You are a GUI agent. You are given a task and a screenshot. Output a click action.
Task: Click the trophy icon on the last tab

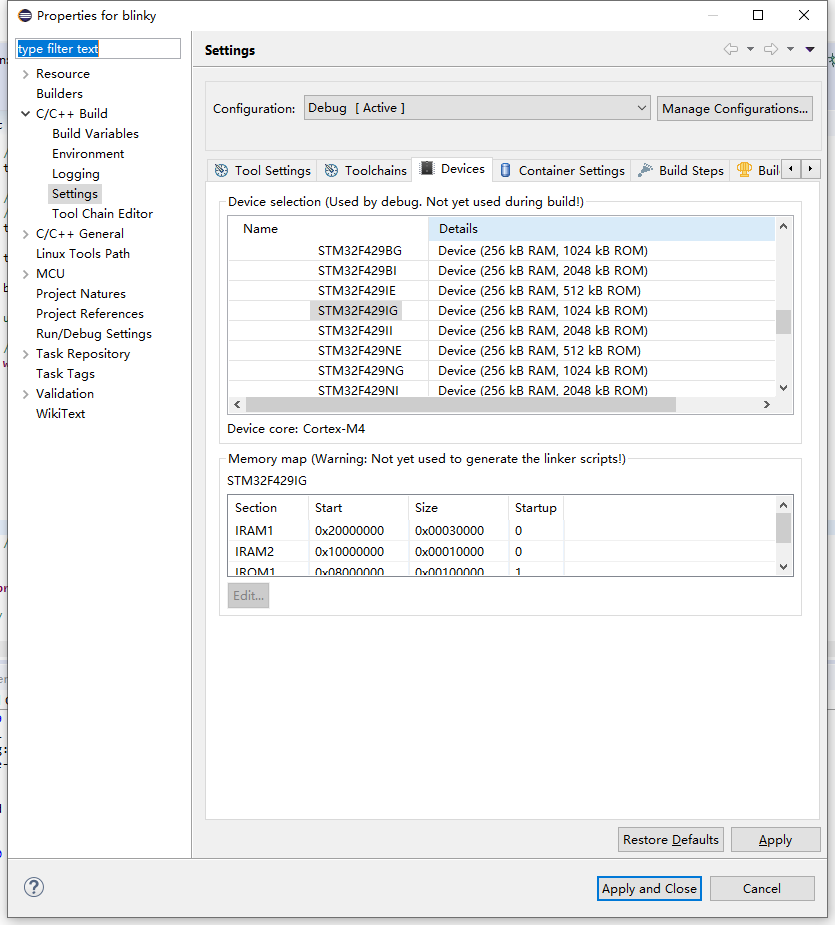click(x=744, y=170)
